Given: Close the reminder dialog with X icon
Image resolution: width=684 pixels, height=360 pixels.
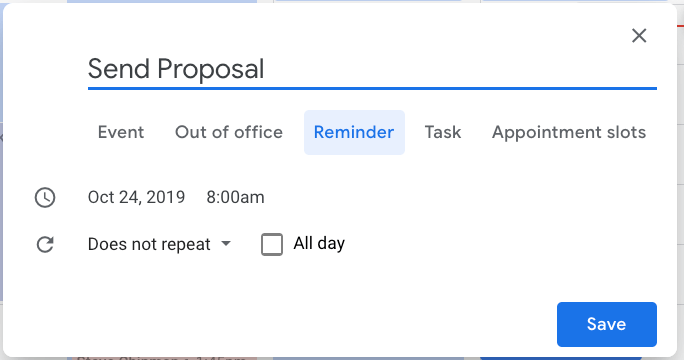Looking at the screenshot, I should [x=639, y=36].
